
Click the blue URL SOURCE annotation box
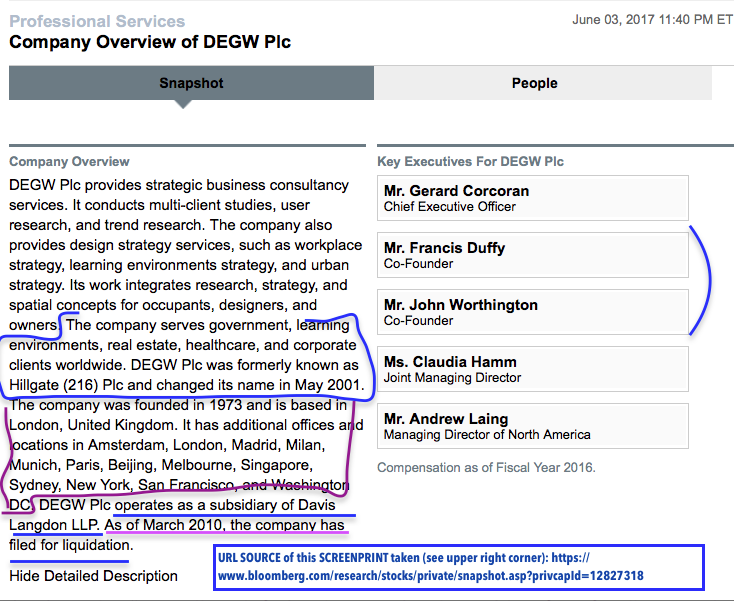point(459,567)
